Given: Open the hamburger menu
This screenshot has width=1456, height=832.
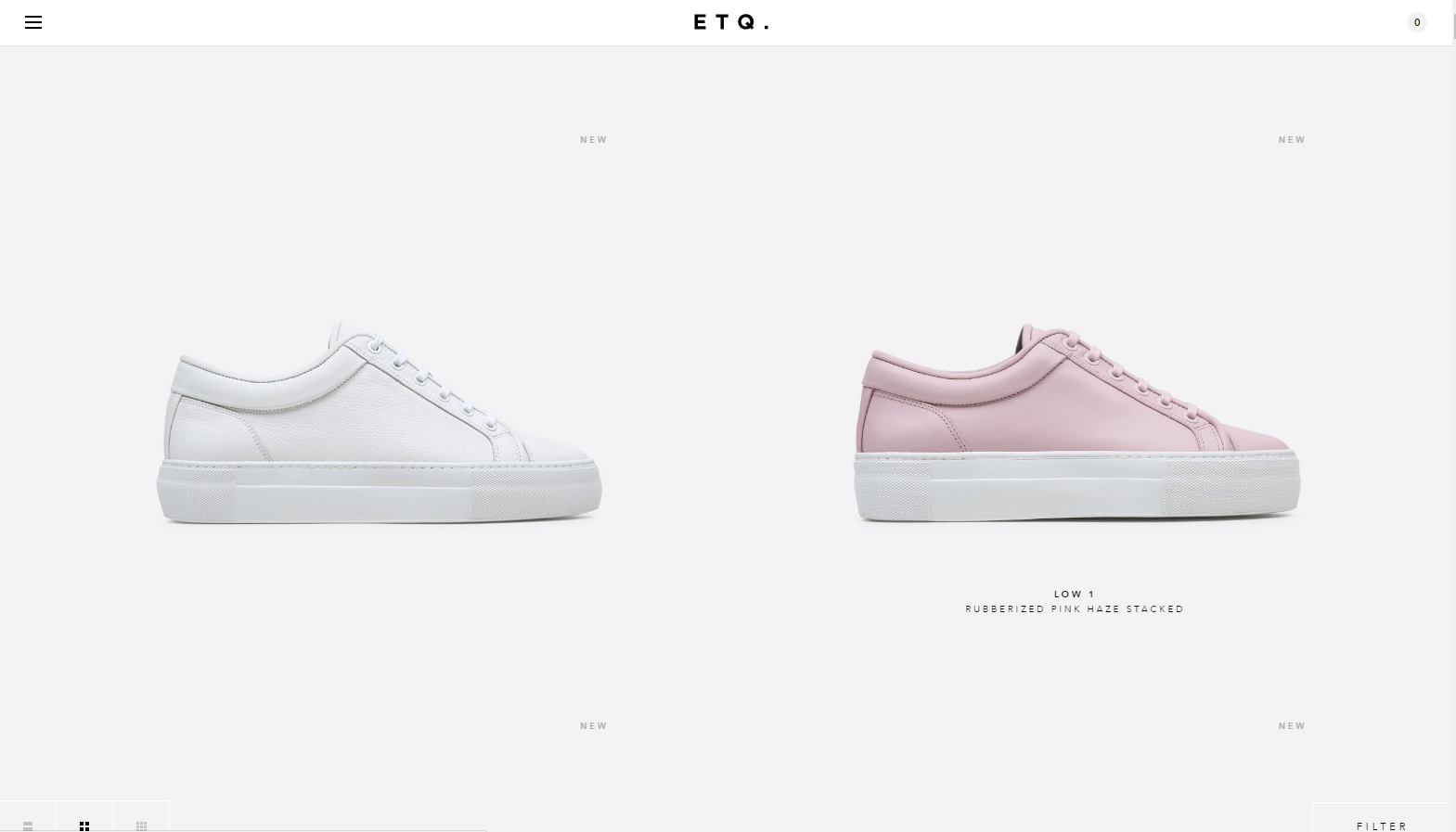Looking at the screenshot, I should [33, 22].
